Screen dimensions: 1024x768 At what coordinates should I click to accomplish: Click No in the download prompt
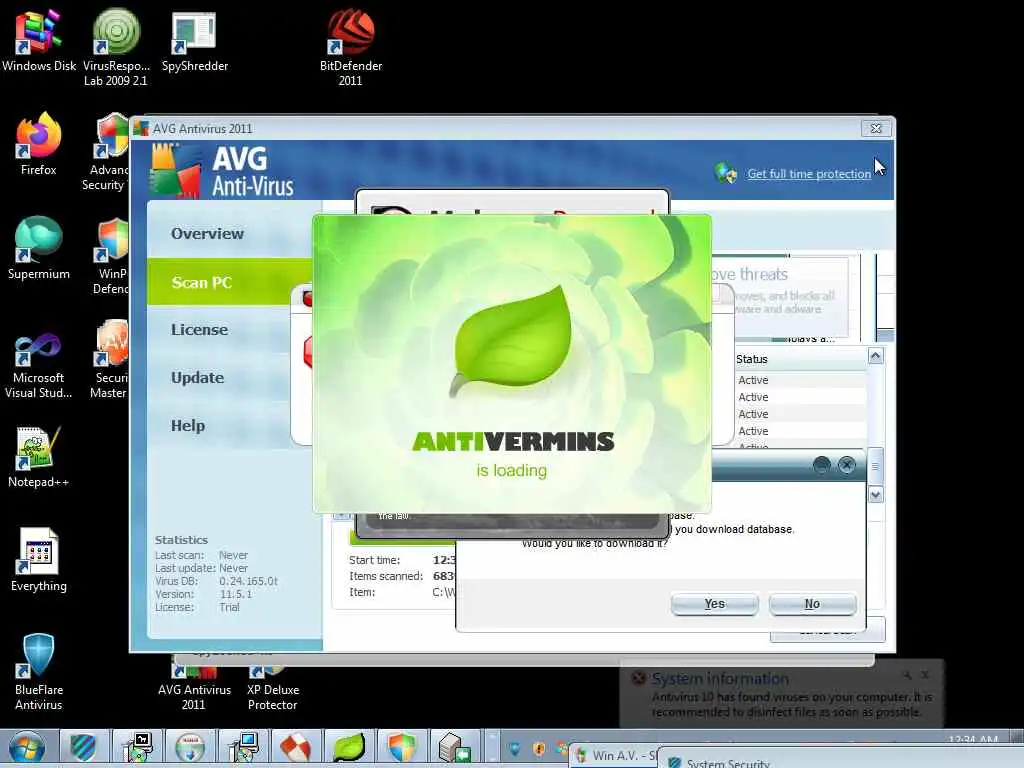coord(812,604)
